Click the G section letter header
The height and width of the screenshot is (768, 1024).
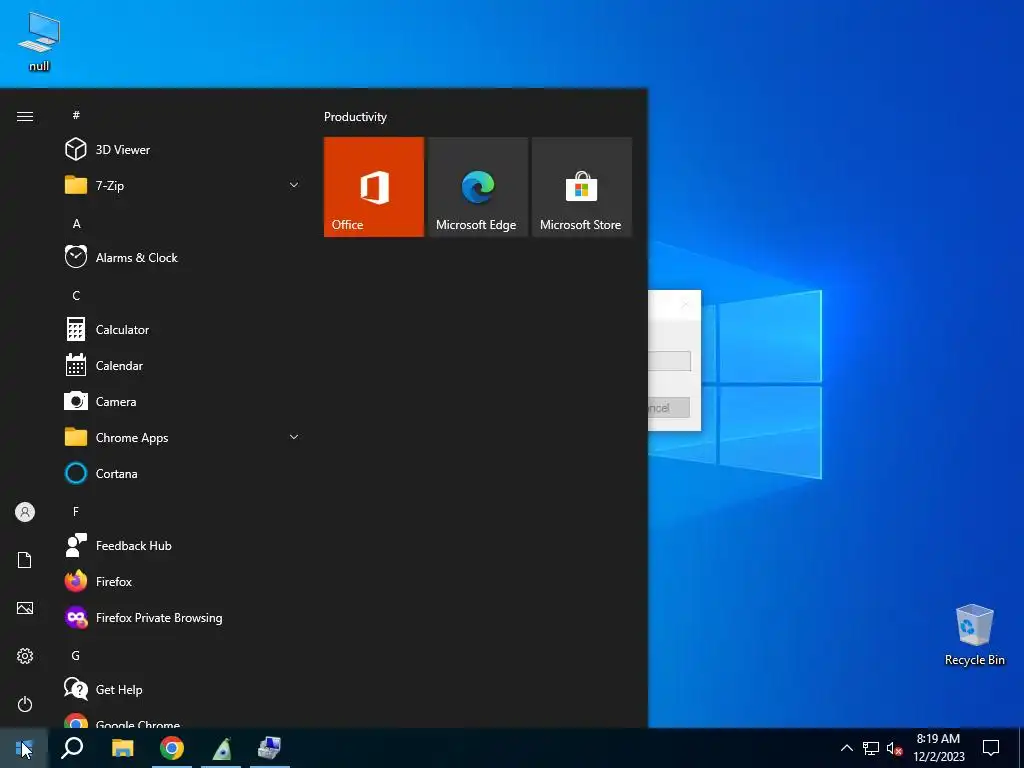pyautogui.click(x=76, y=655)
